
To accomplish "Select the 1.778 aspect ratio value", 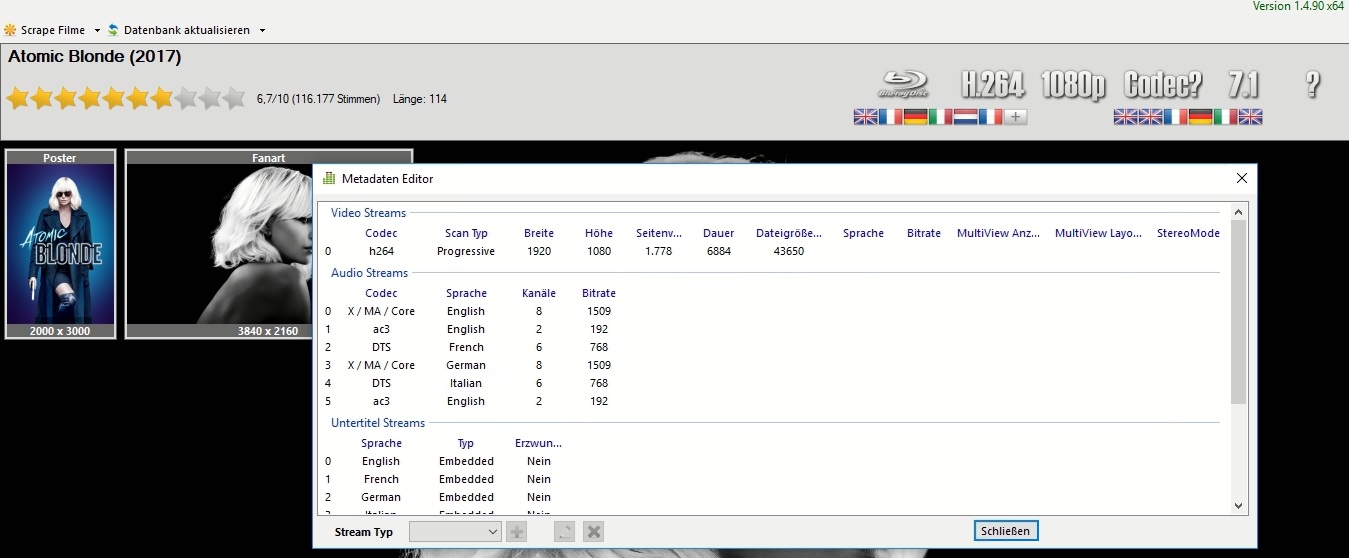I will (659, 251).
